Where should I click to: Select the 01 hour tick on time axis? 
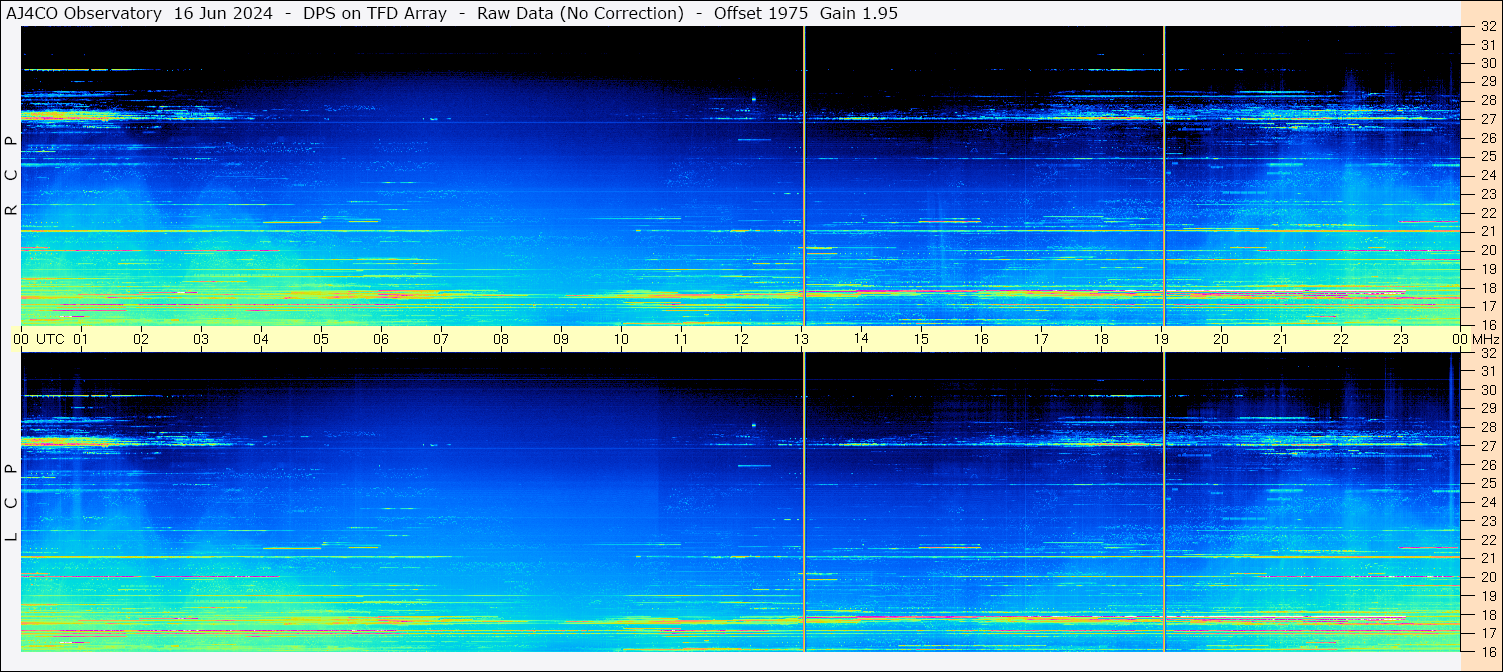pos(81,339)
